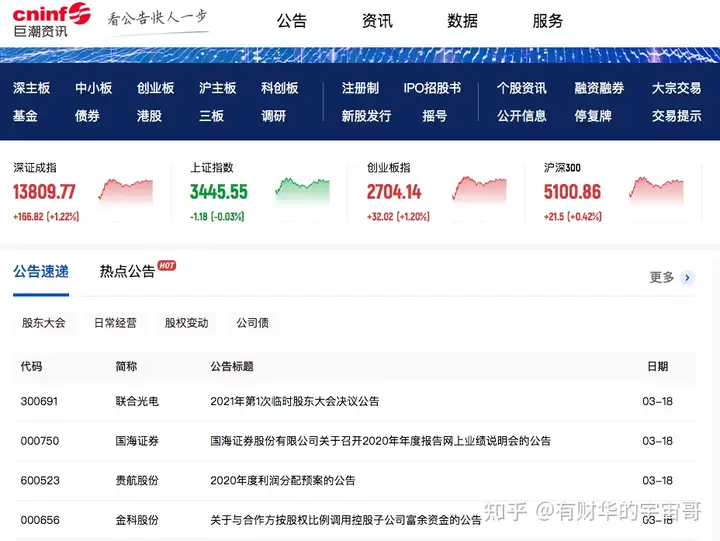This screenshot has height=541, width=720.
Task: Open the 调研 link
Action: coord(274,116)
